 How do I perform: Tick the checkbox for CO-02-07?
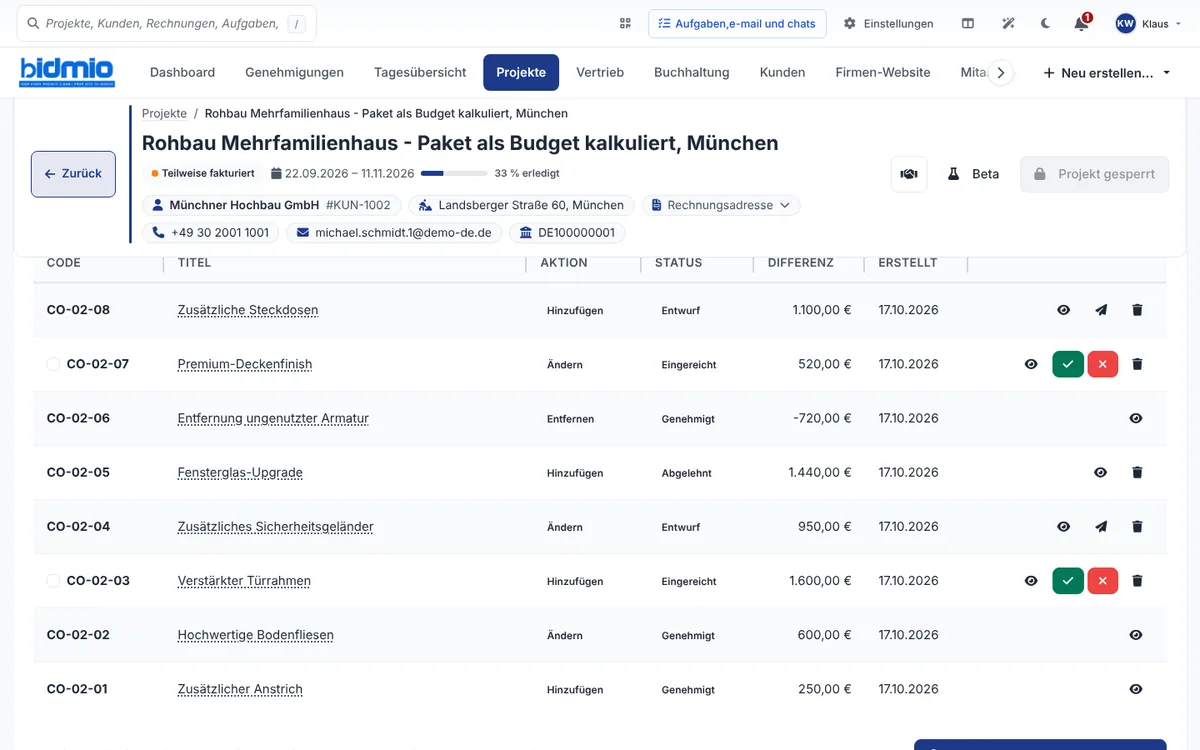coord(53,365)
